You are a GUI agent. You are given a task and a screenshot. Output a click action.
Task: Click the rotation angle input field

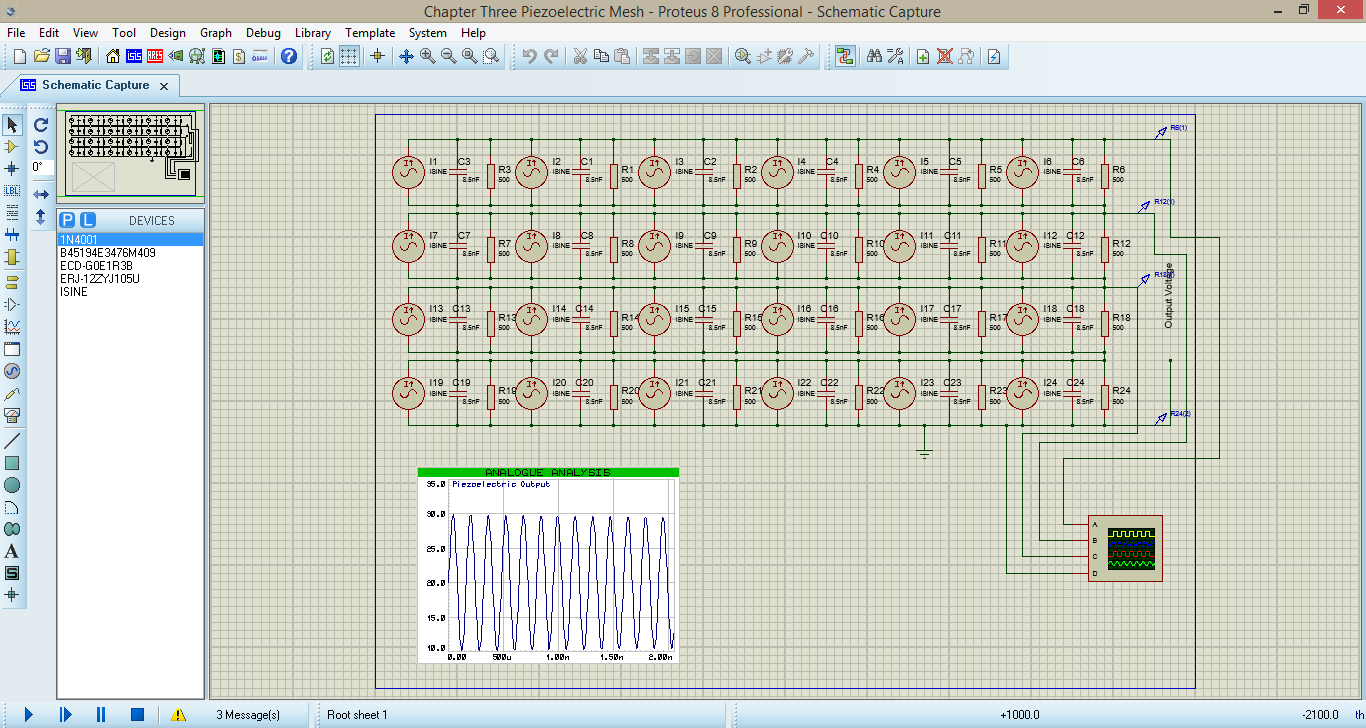click(41, 167)
